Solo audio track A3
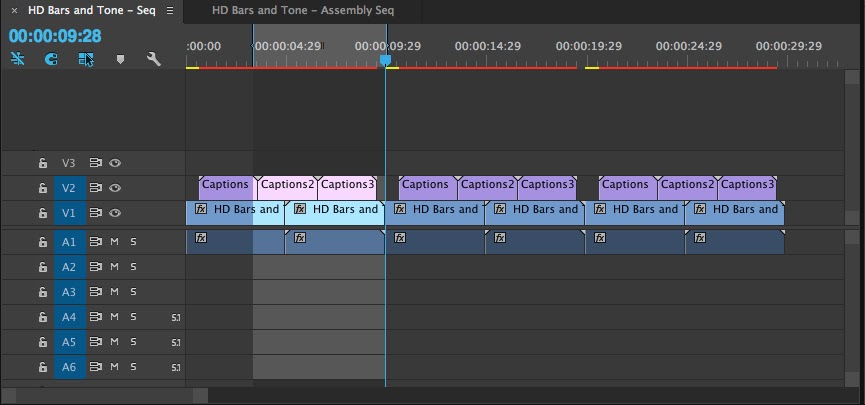Screen dimensions: 865x405 click(133, 292)
